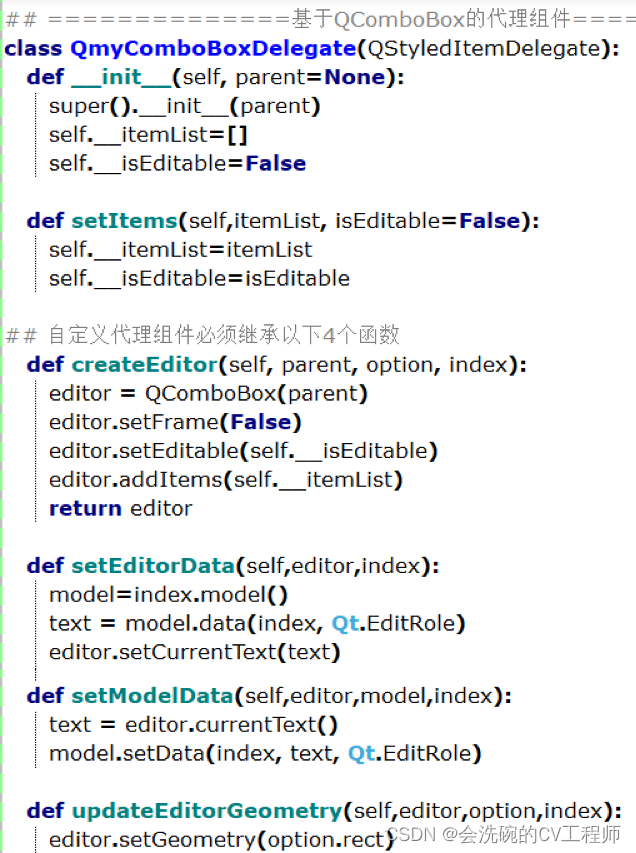636x853 pixels.
Task: Click the setModelData function name
Action: pyautogui.click(x=152, y=696)
